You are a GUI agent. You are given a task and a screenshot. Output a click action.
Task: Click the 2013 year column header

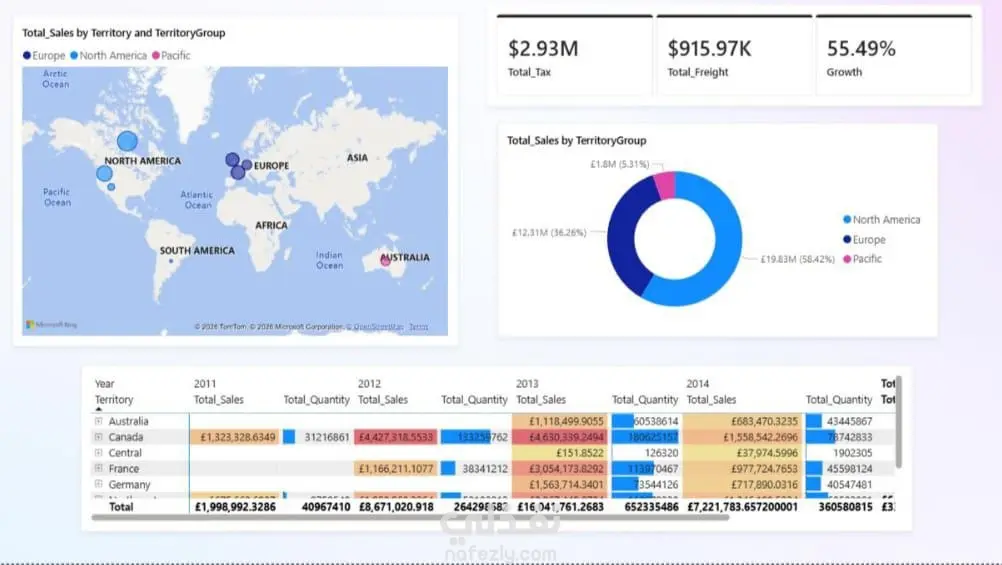527,383
